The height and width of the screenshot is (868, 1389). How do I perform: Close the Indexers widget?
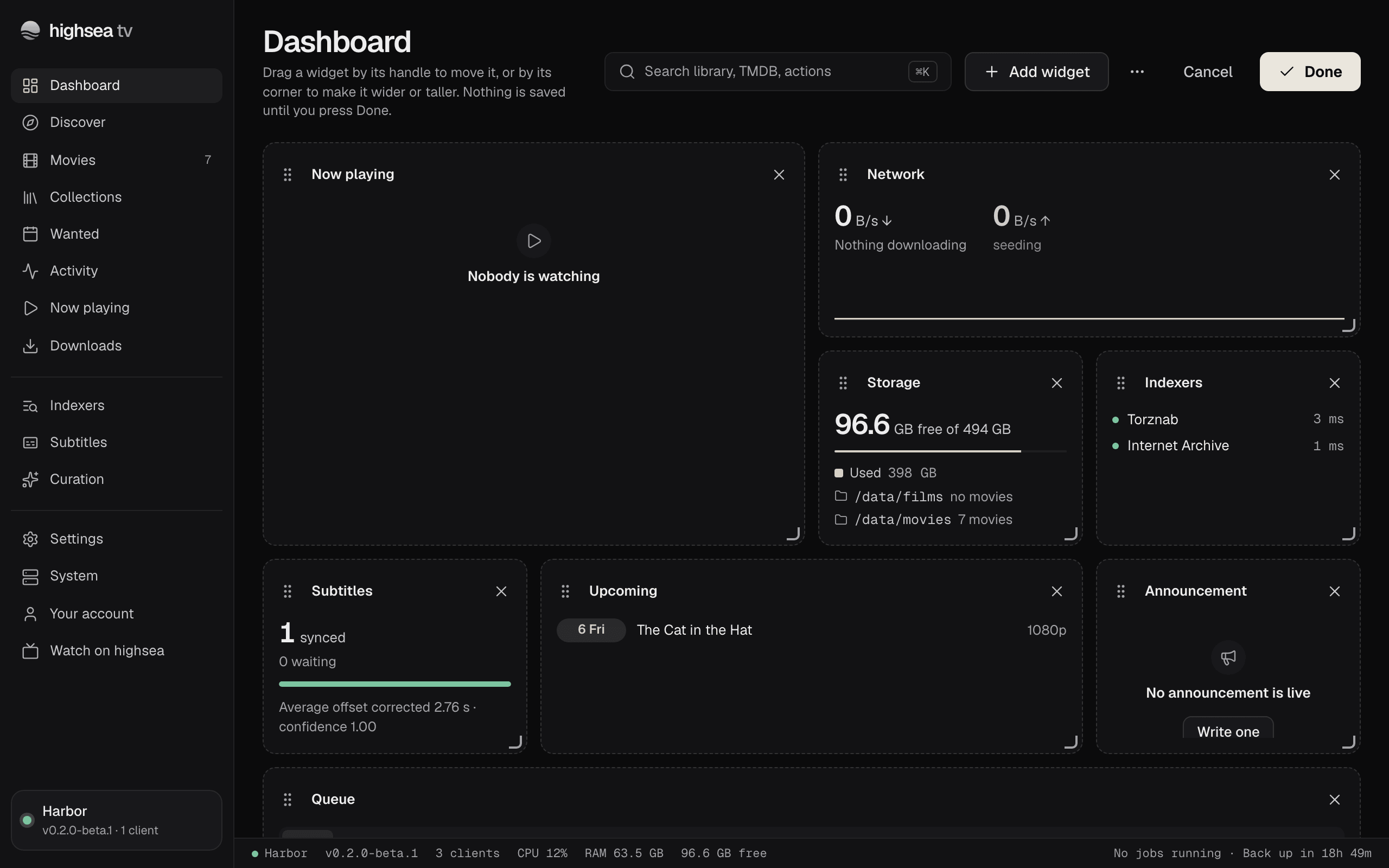pyautogui.click(x=1335, y=383)
